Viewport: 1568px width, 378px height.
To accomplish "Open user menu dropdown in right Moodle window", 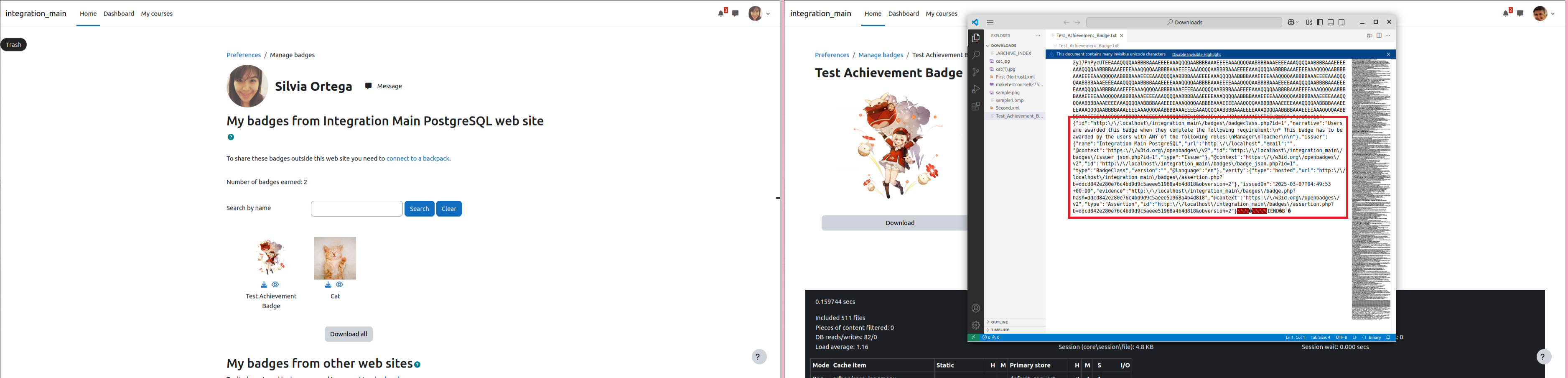I will click(1544, 13).
